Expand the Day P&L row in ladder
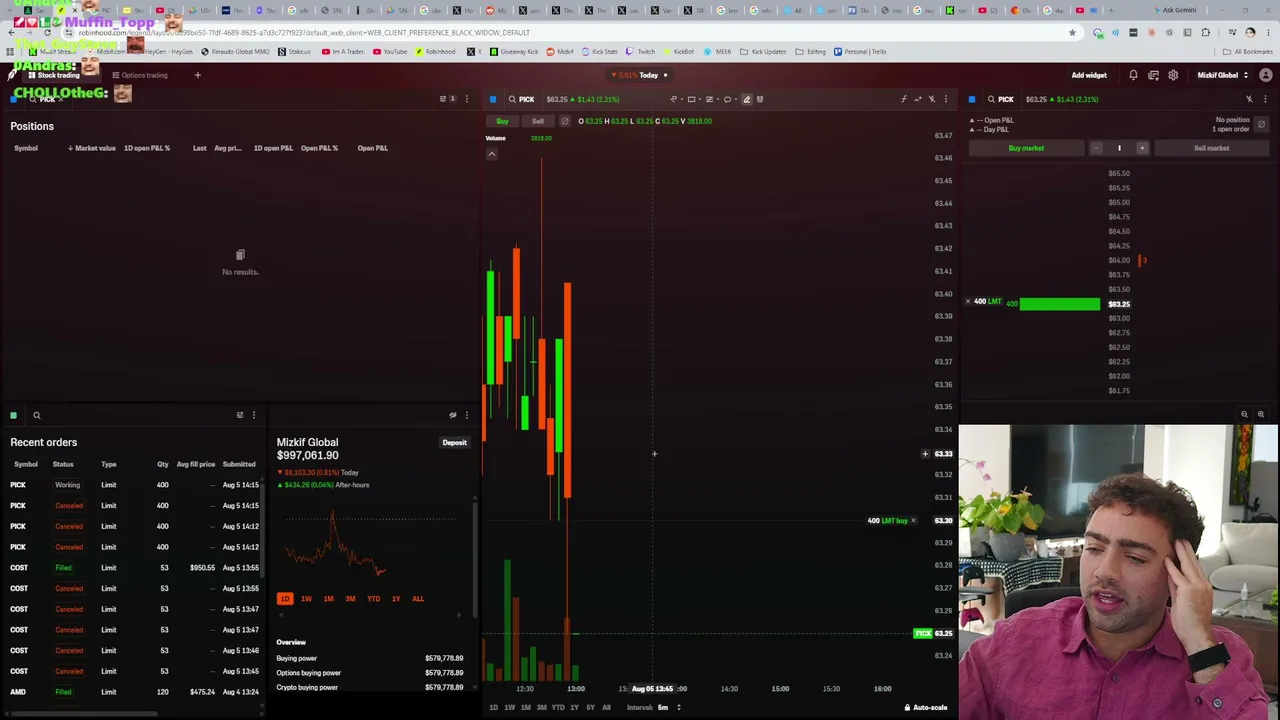The height and width of the screenshot is (720, 1280). coord(989,129)
